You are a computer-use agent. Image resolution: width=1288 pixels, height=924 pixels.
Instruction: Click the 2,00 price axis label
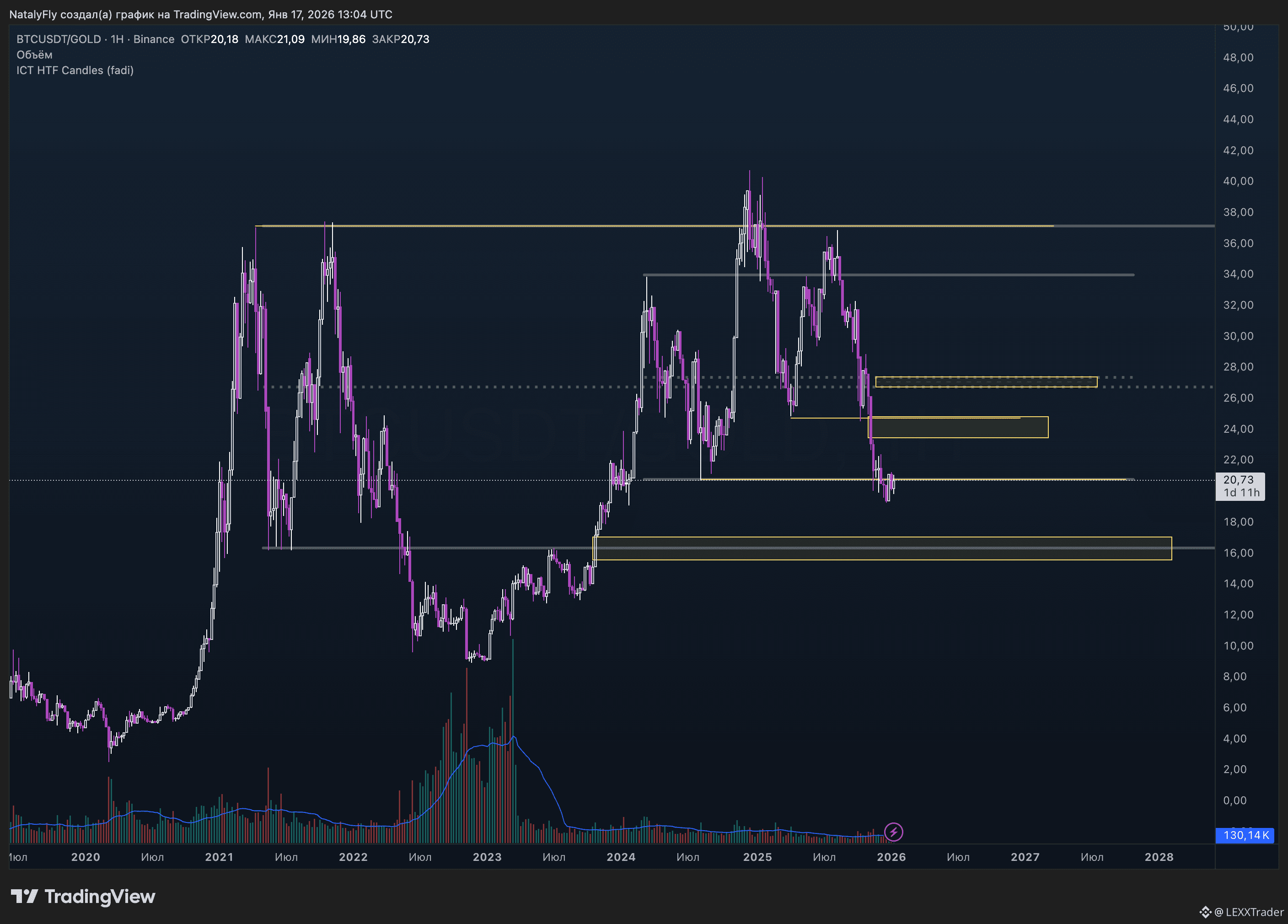tap(1234, 769)
